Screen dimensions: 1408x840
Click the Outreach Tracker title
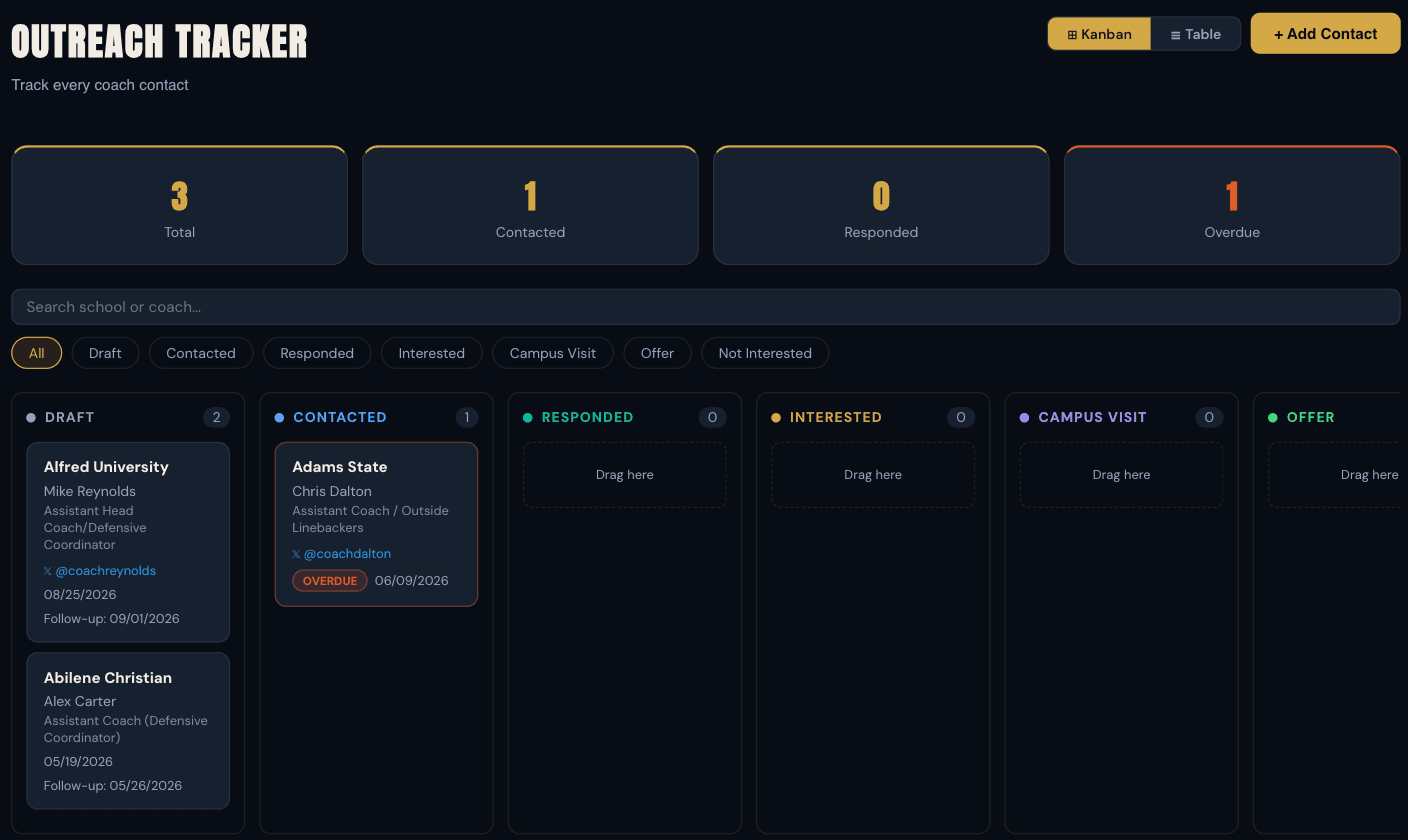point(159,42)
